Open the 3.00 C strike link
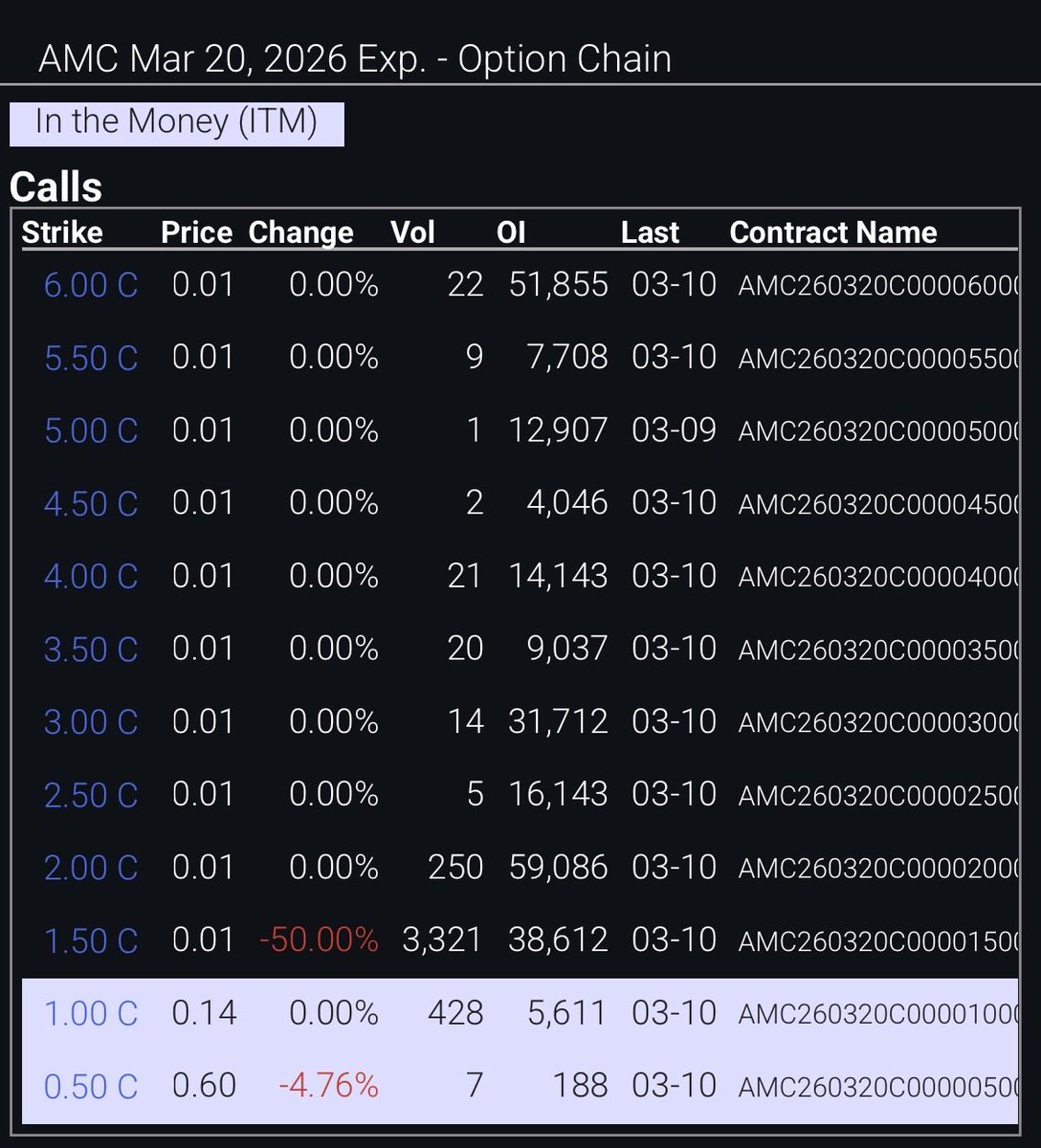Image resolution: width=1041 pixels, height=1148 pixels. (x=91, y=722)
